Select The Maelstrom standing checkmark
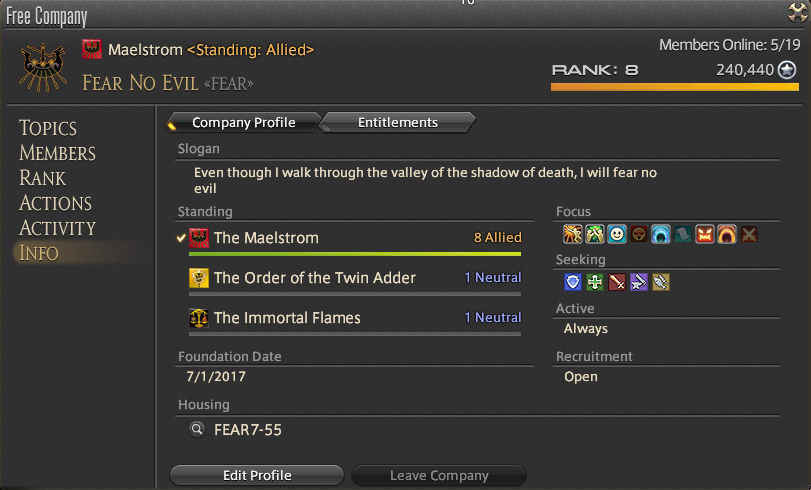This screenshot has height=490, width=811. pyautogui.click(x=181, y=238)
